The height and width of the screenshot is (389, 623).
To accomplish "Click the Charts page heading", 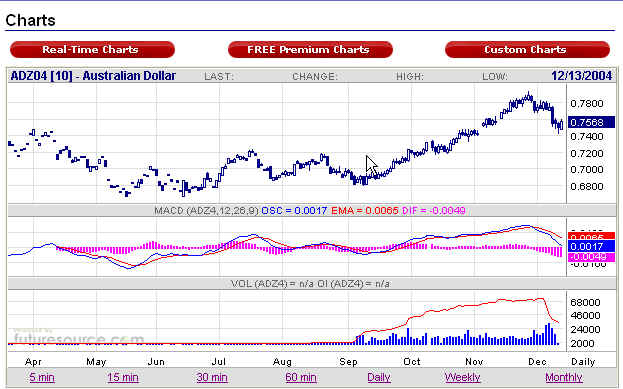I will pyautogui.click(x=31, y=20).
